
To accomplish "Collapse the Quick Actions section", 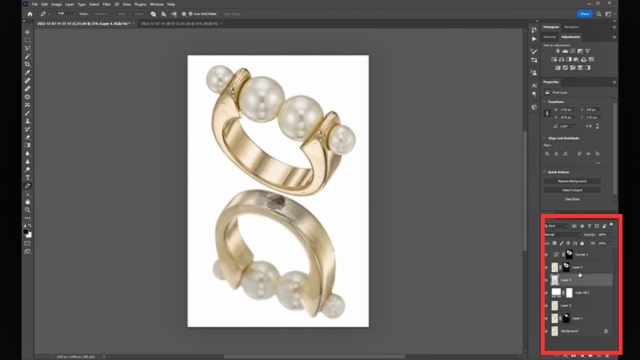I will 544,172.
